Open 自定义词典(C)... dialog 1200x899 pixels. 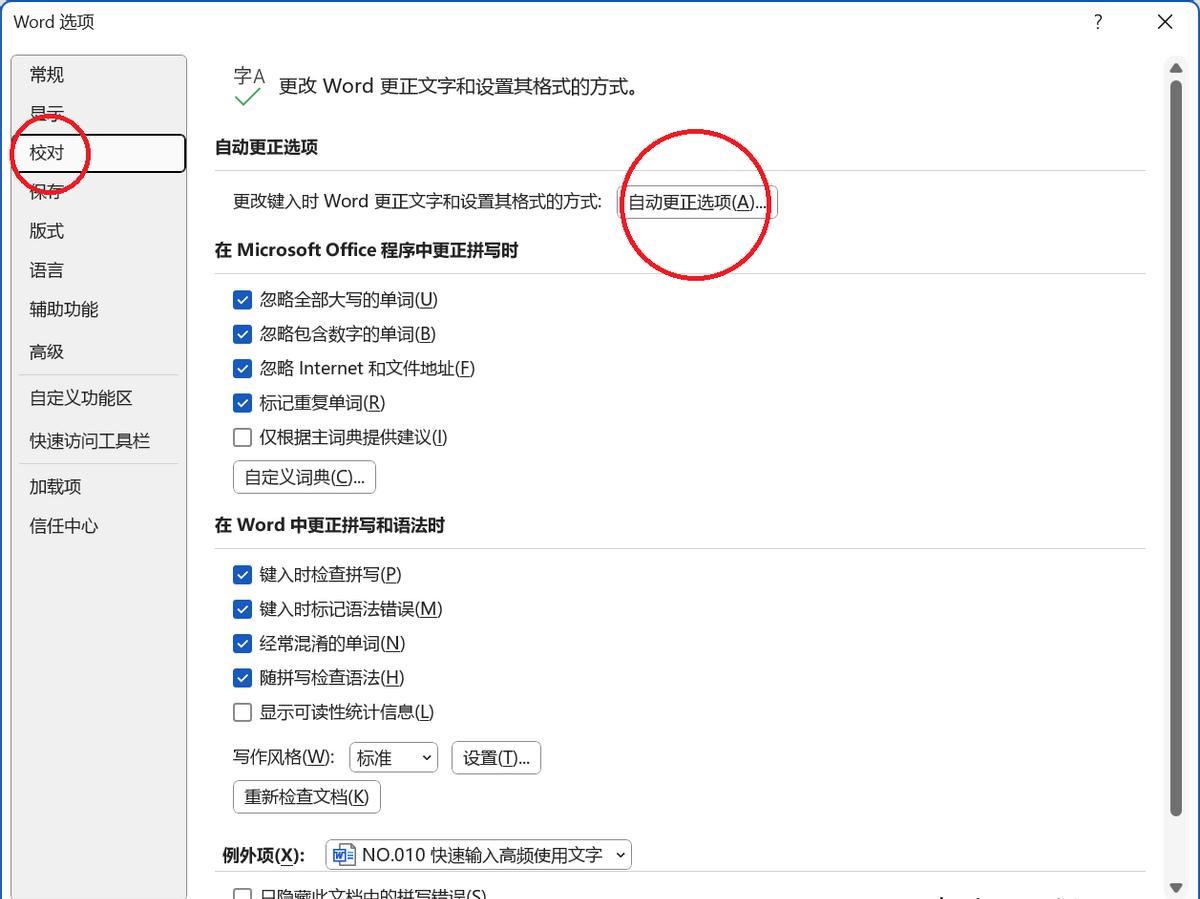304,477
